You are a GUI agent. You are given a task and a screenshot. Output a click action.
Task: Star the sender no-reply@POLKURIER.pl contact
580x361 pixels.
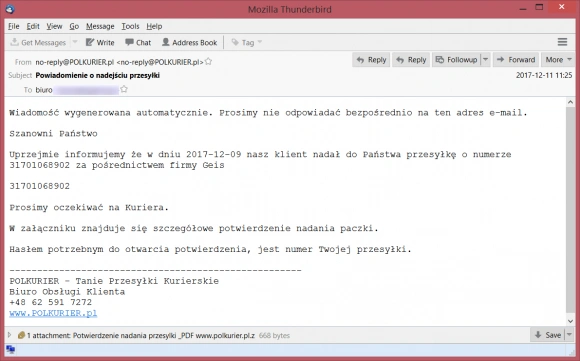(x=209, y=61)
